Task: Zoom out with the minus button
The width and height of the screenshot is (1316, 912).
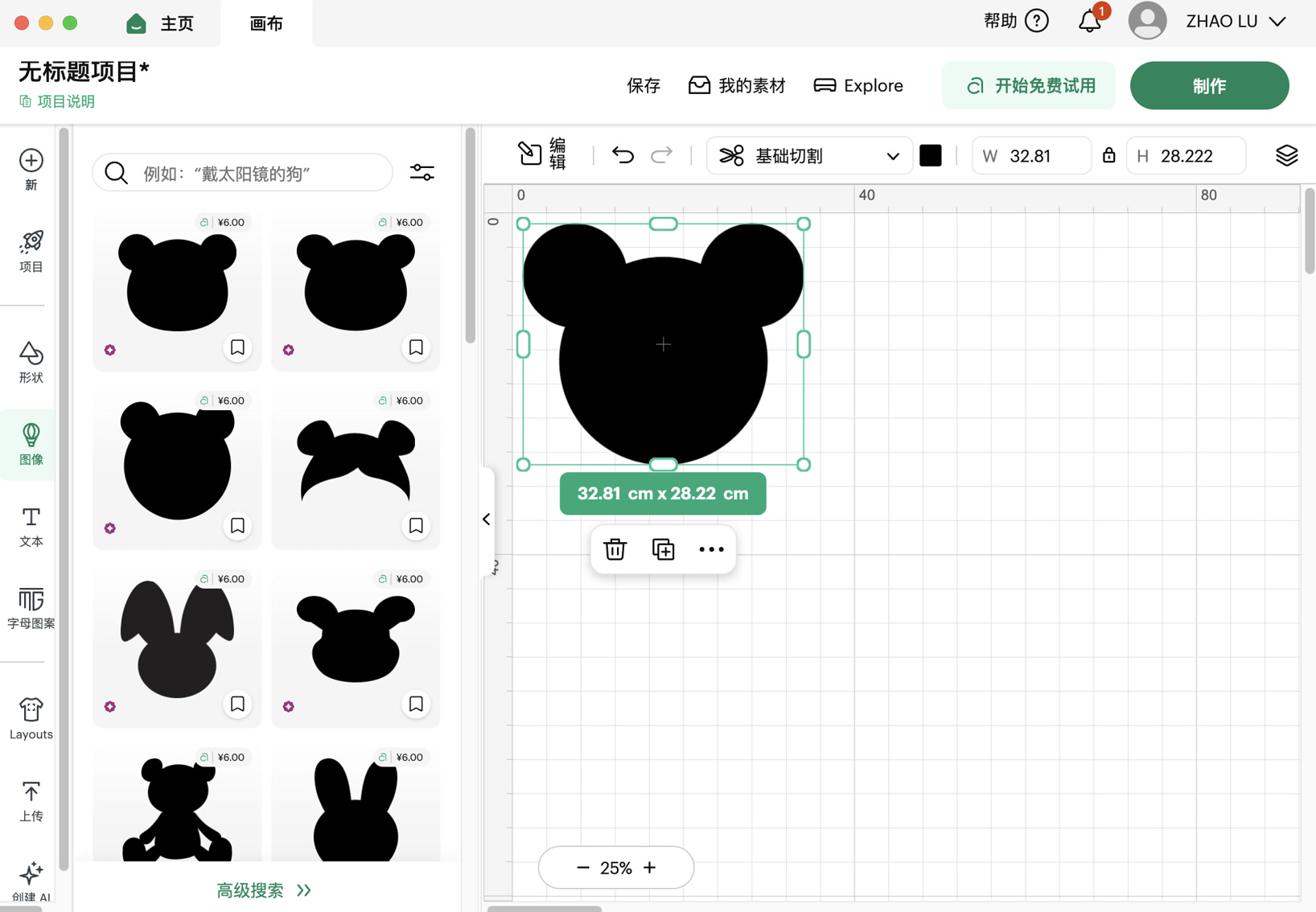Action: [x=582, y=868]
